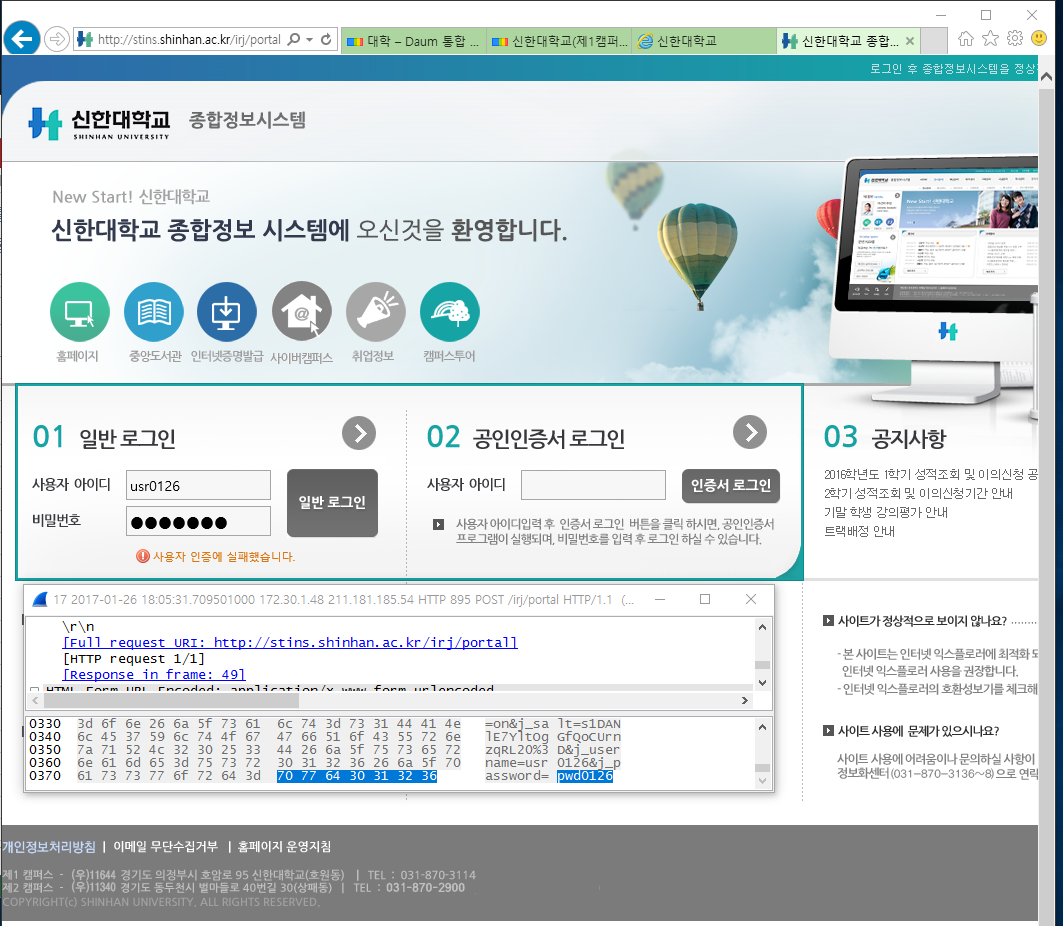This screenshot has width=1063, height=926.
Task: Minimize the Wireshark packet window
Action: (x=660, y=599)
